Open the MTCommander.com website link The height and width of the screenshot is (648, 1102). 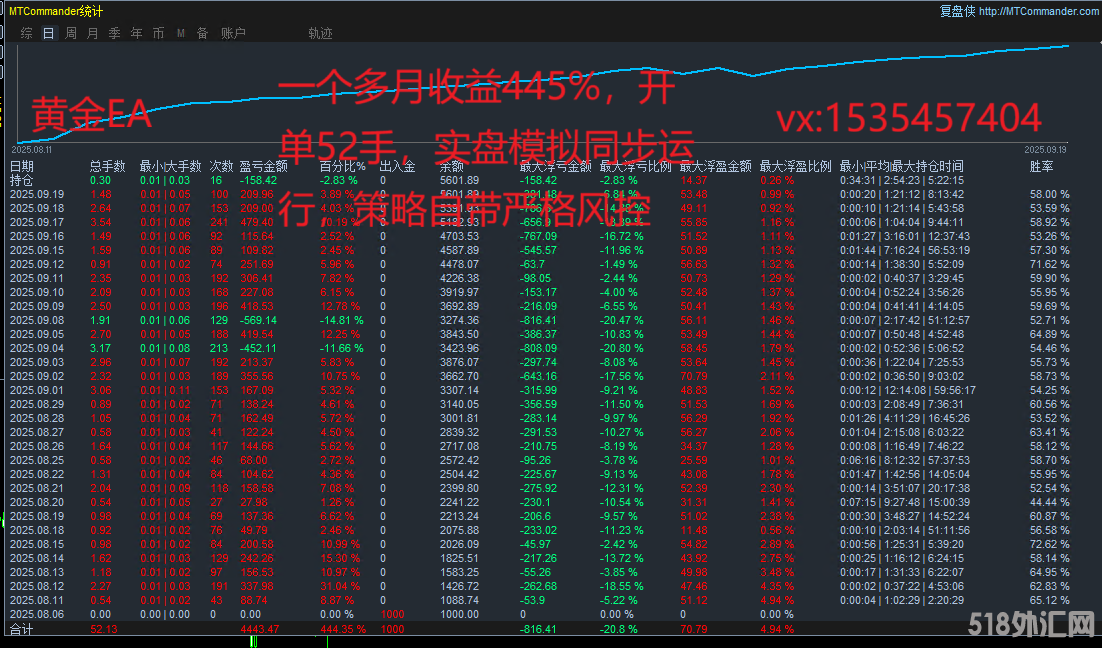coord(1039,11)
